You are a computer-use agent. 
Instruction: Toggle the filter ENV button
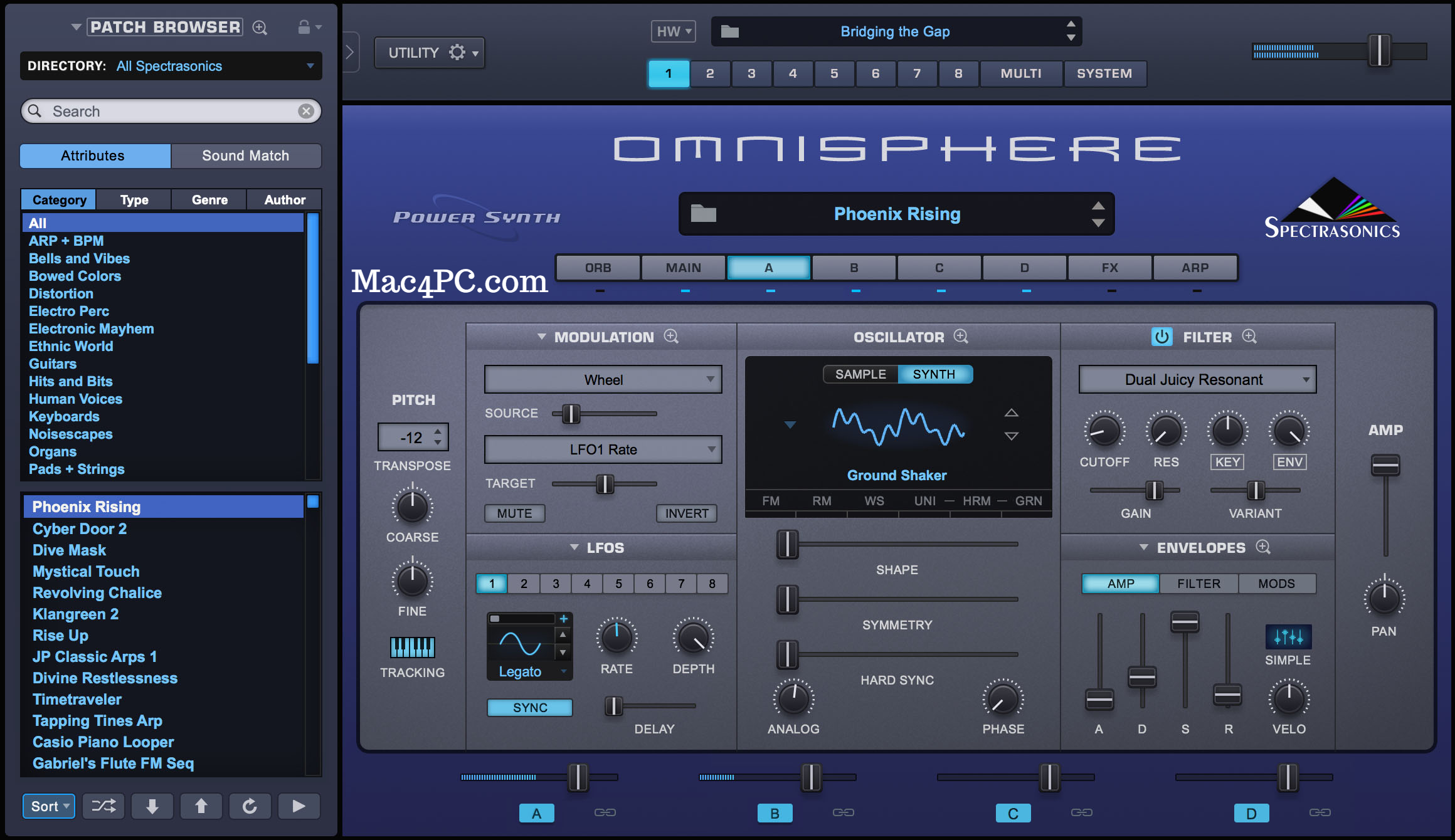[1289, 462]
